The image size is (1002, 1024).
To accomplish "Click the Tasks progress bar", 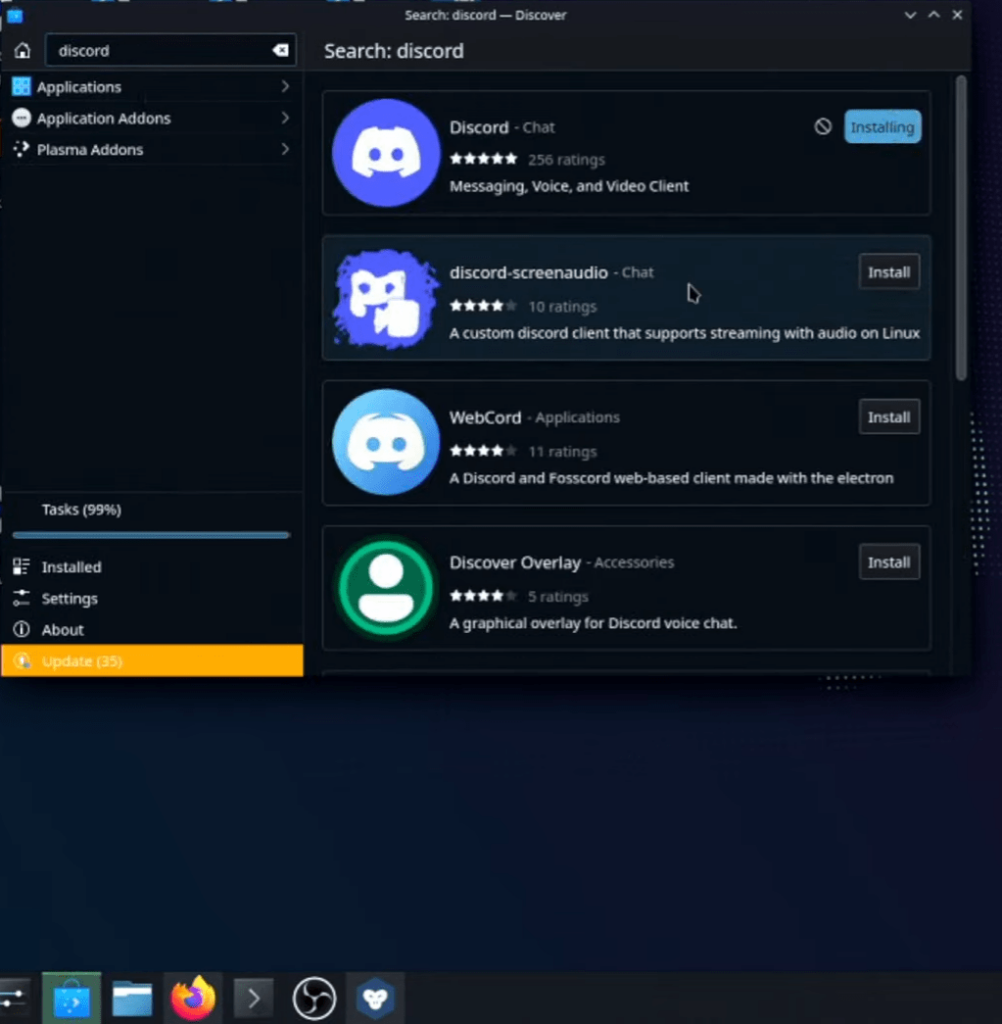I will click(x=151, y=535).
